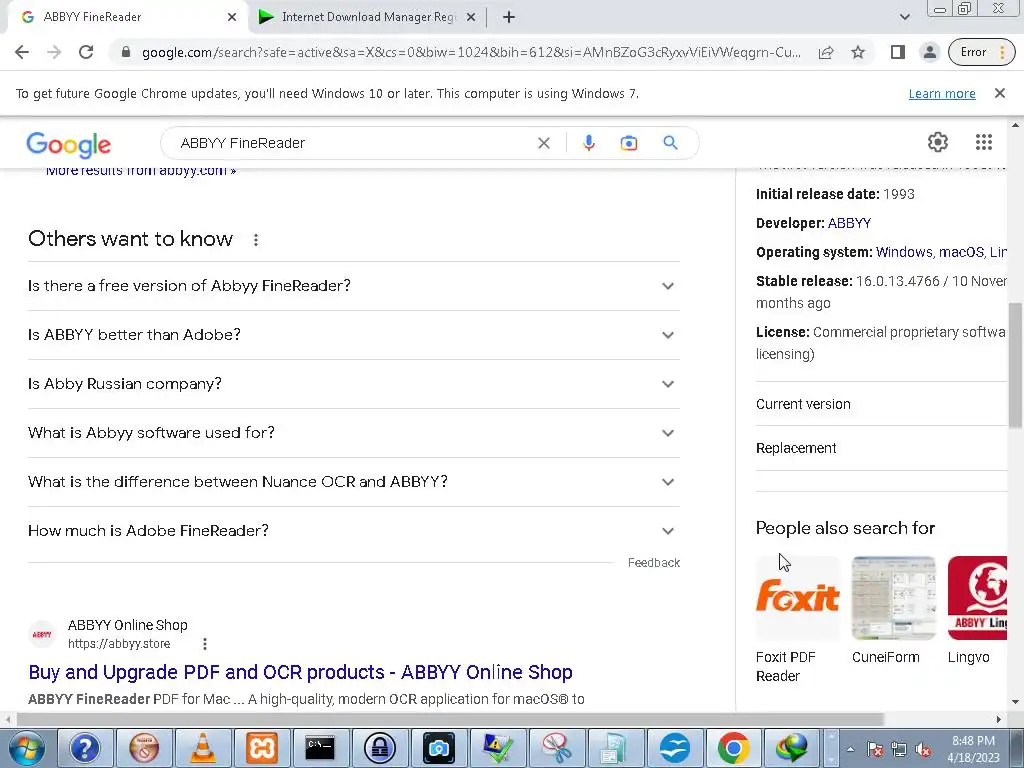Open the Windows operating system link
Viewport: 1024px width, 768px height.
pos(904,252)
